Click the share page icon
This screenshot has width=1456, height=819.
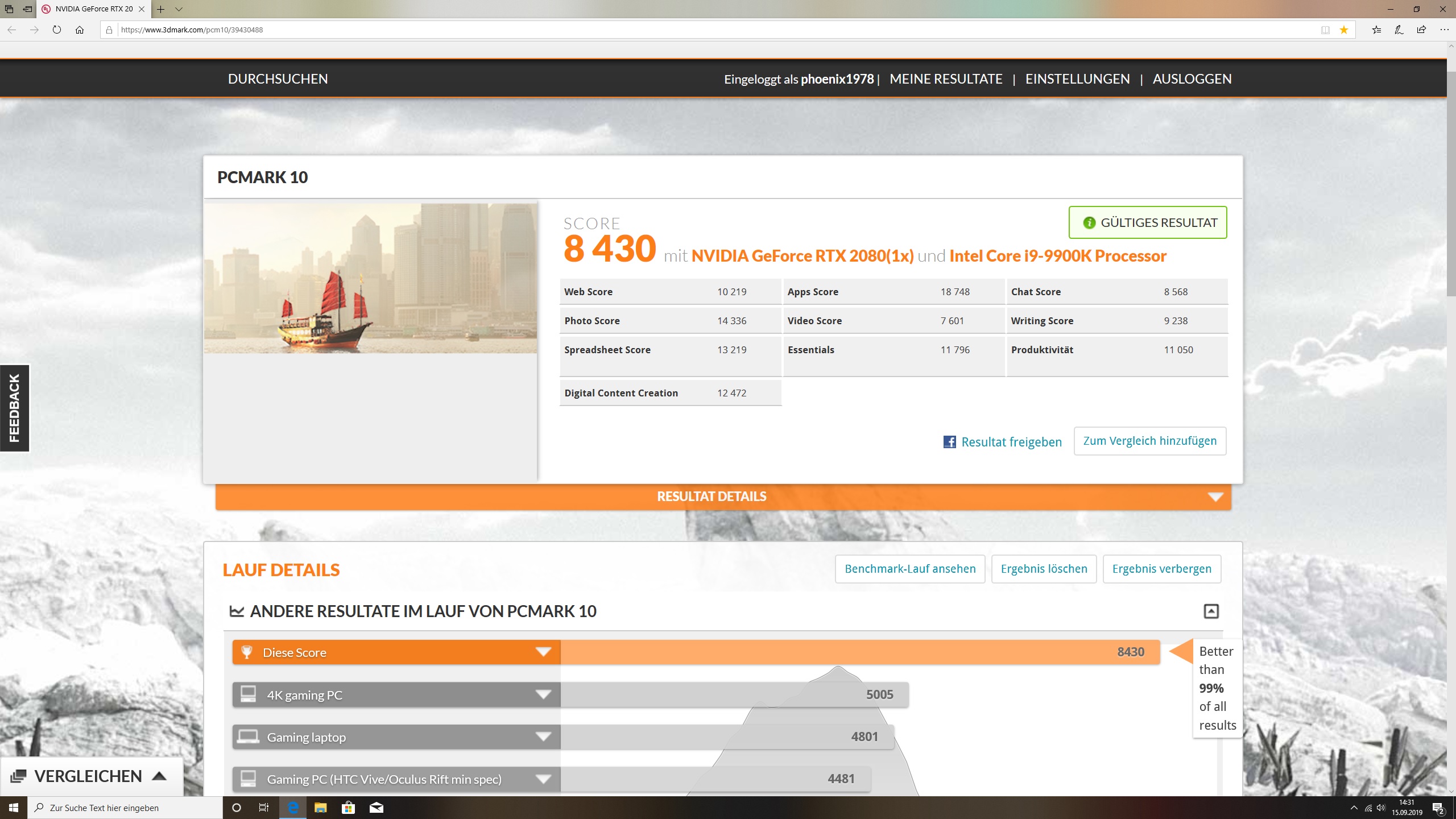tap(1421, 30)
